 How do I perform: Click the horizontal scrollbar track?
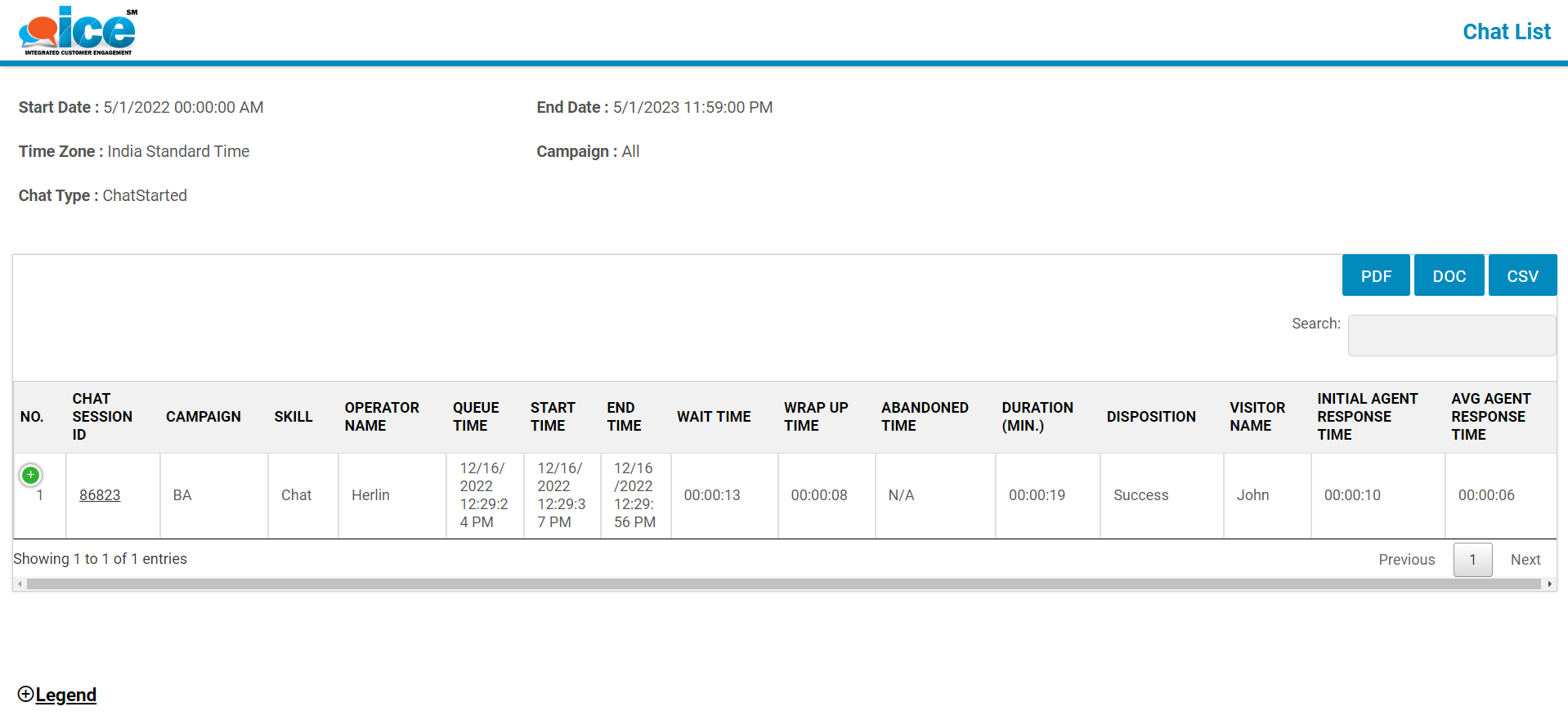(783, 584)
